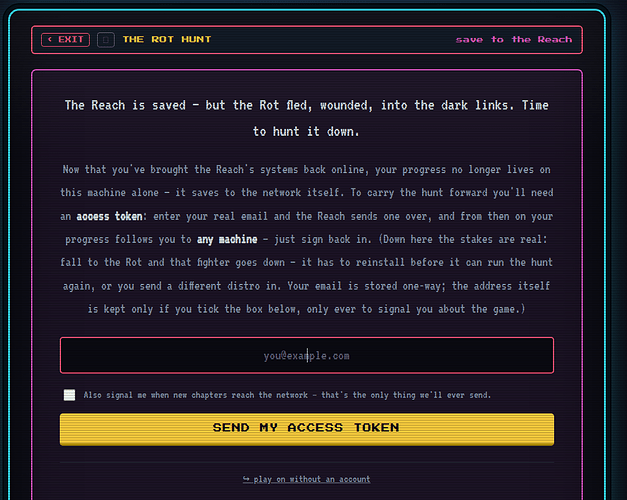Click the SEND MY ACCESS TOKEN button
The height and width of the screenshot is (500, 627).
307,429
